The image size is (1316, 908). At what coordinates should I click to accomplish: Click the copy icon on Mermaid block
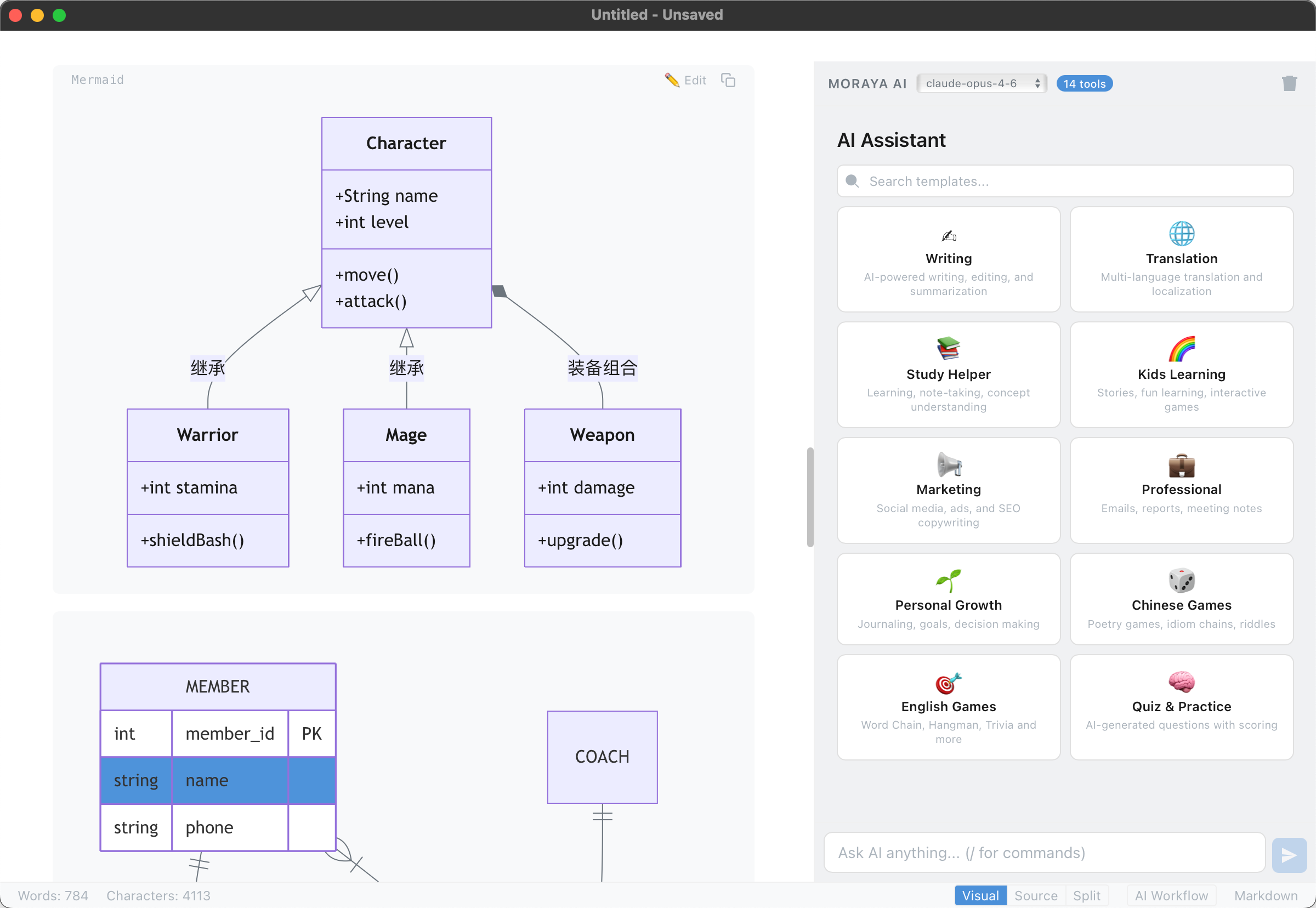click(728, 80)
